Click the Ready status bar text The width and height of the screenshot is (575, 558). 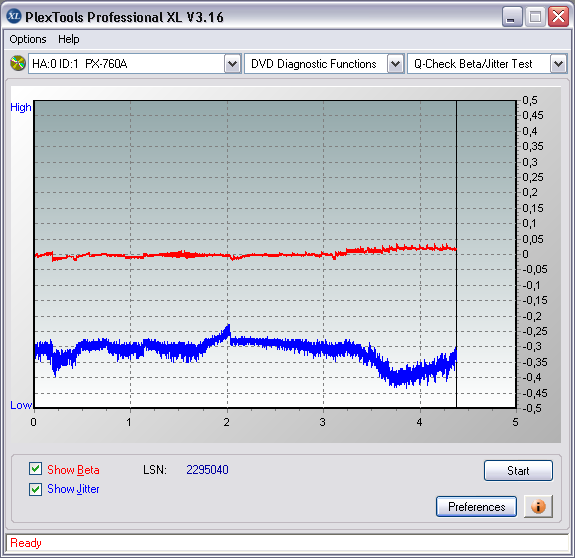click(x=26, y=543)
